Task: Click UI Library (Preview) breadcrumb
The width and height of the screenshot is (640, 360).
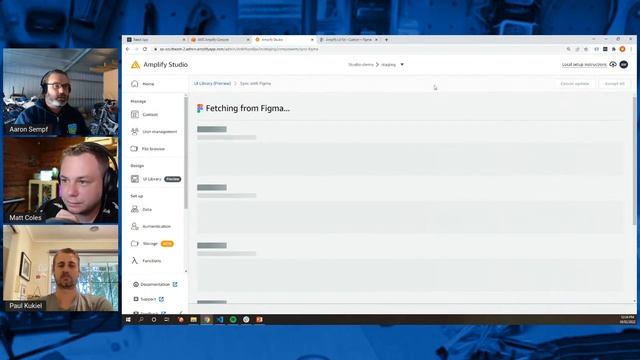Action: 212,83
